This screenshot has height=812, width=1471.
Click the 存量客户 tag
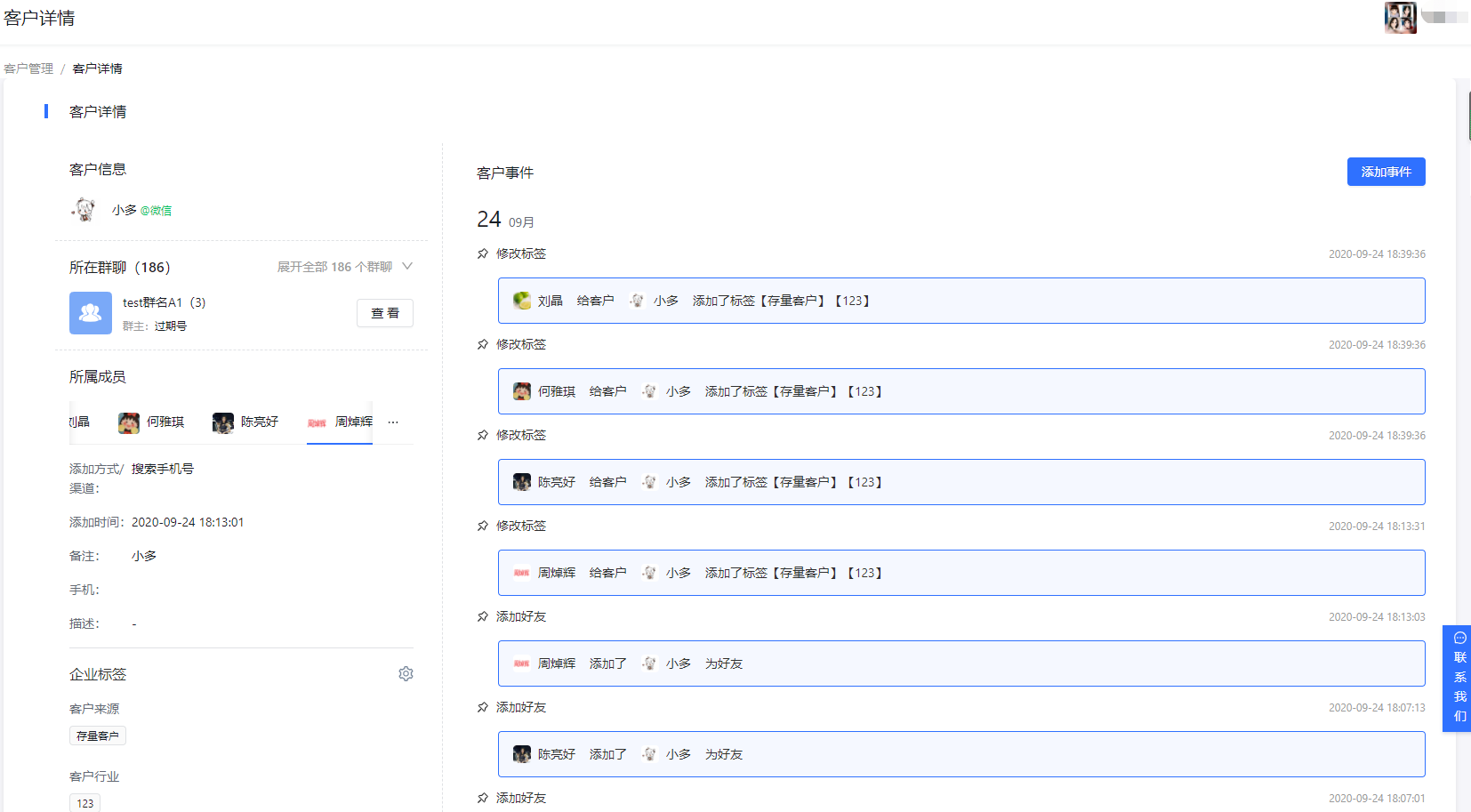pyautogui.click(x=98, y=736)
